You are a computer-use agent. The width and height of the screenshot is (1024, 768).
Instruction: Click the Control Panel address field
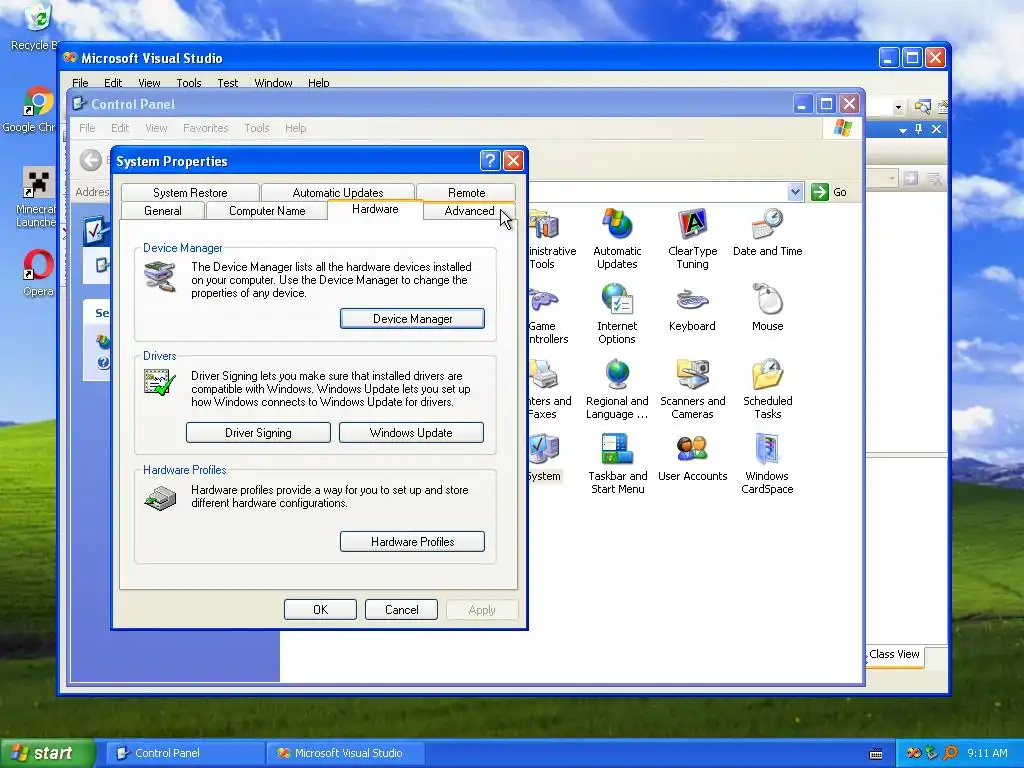(656, 192)
